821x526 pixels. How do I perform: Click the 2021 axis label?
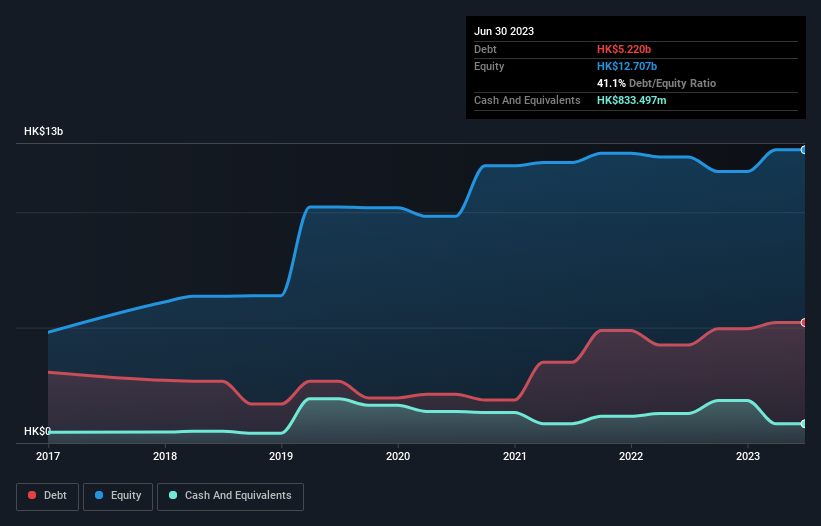click(515, 456)
